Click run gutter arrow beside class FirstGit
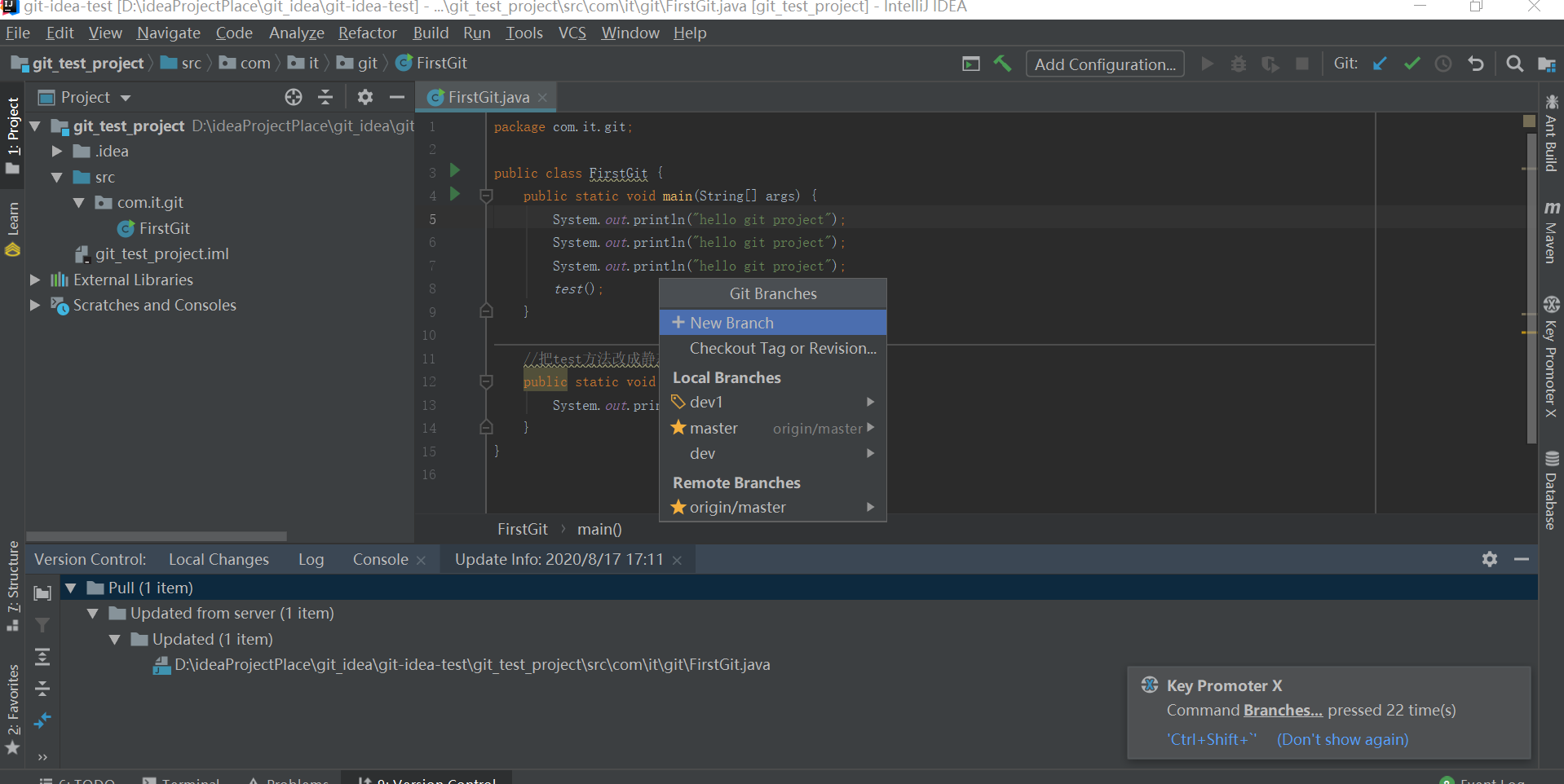This screenshot has width=1564, height=784. [455, 170]
